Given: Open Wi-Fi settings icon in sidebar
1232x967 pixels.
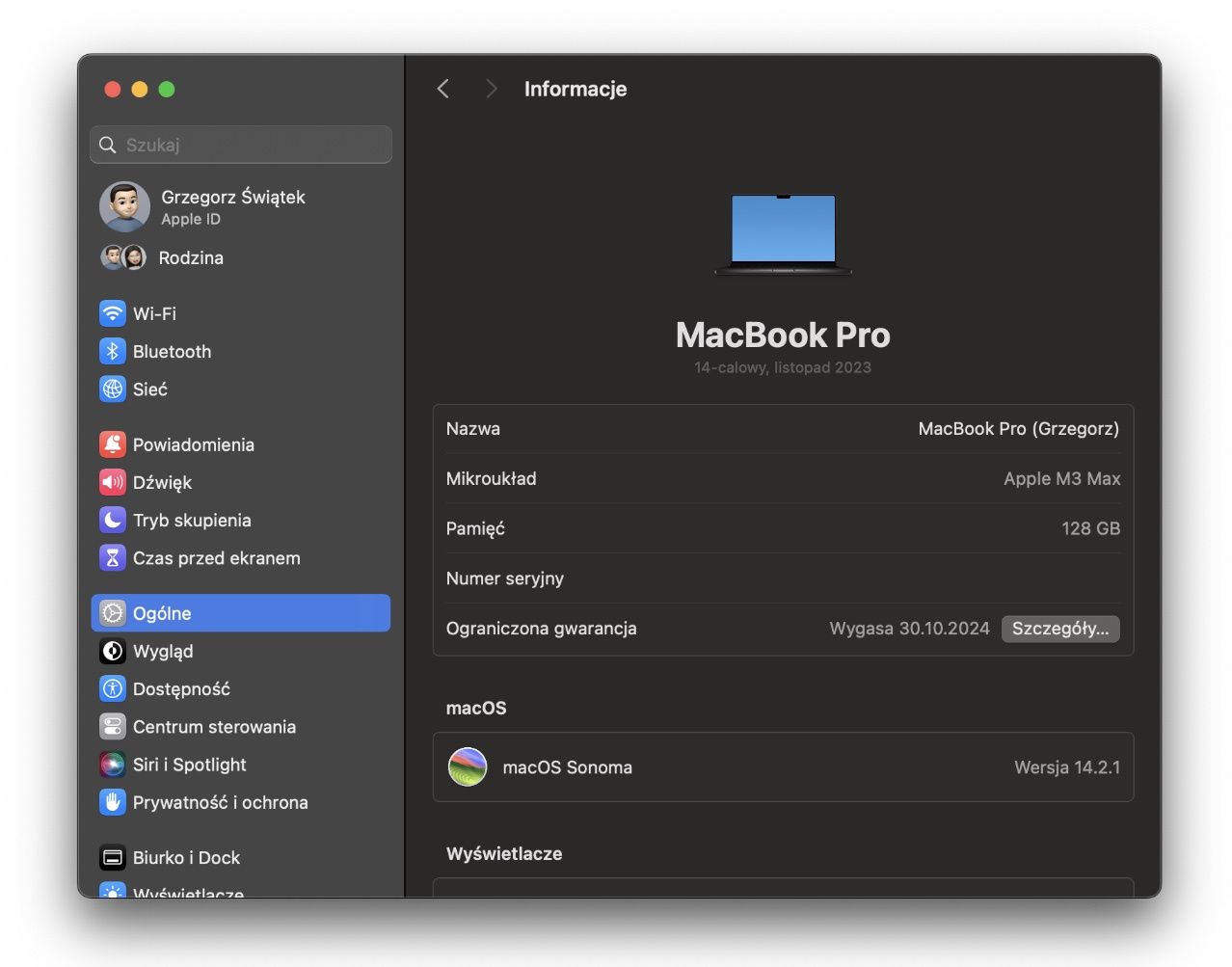Looking at the screenshot, I should click(x=113, y=313).
